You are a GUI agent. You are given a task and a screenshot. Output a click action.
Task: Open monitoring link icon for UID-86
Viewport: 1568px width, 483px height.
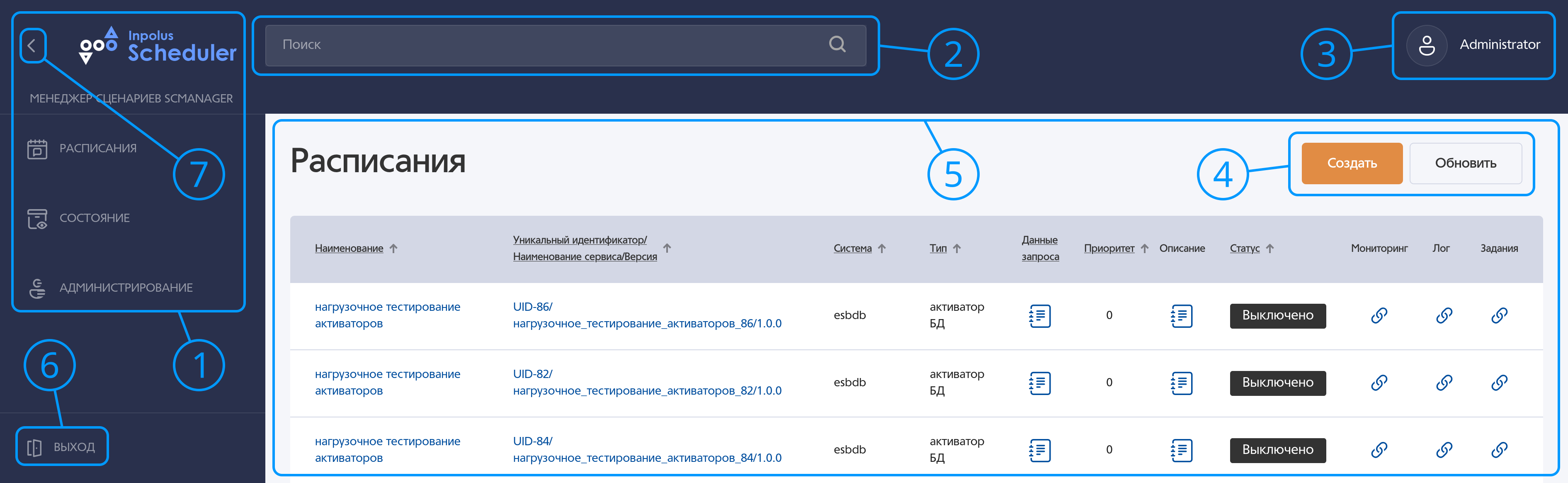coord(1379,315)
